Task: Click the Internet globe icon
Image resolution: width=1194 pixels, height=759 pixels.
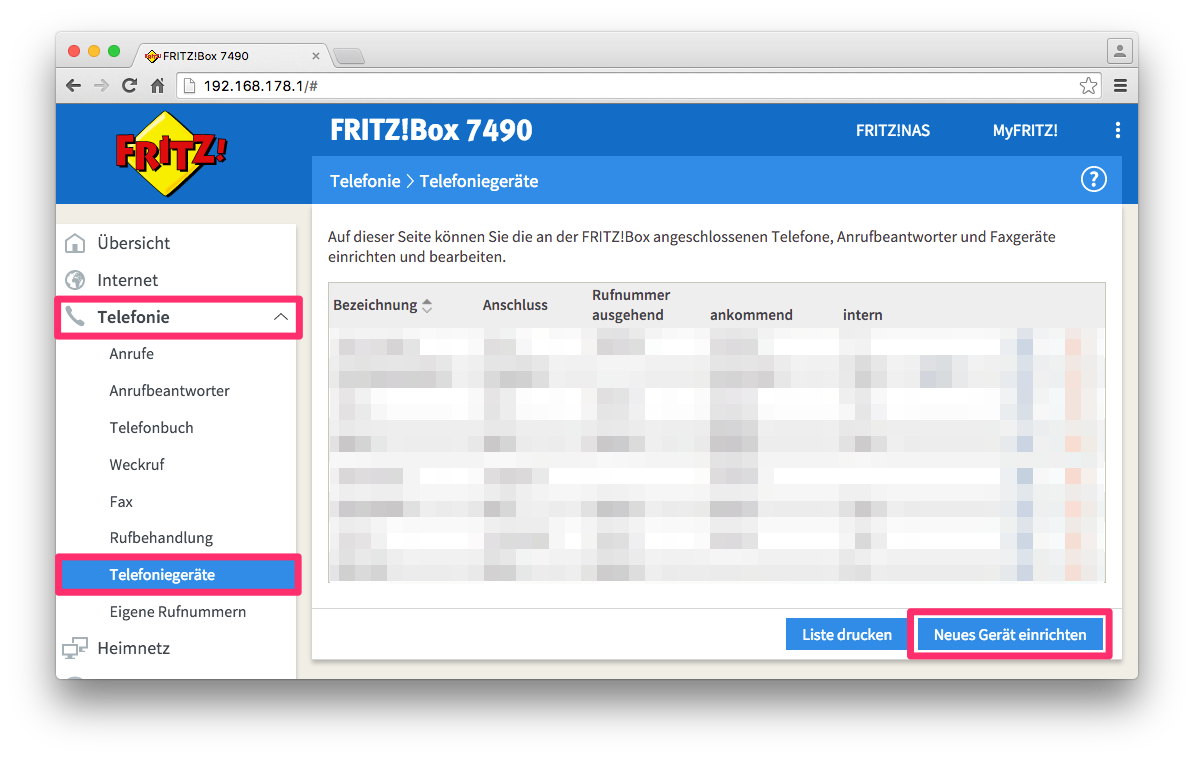Action: pyautogui.click(x=75, y=280)
